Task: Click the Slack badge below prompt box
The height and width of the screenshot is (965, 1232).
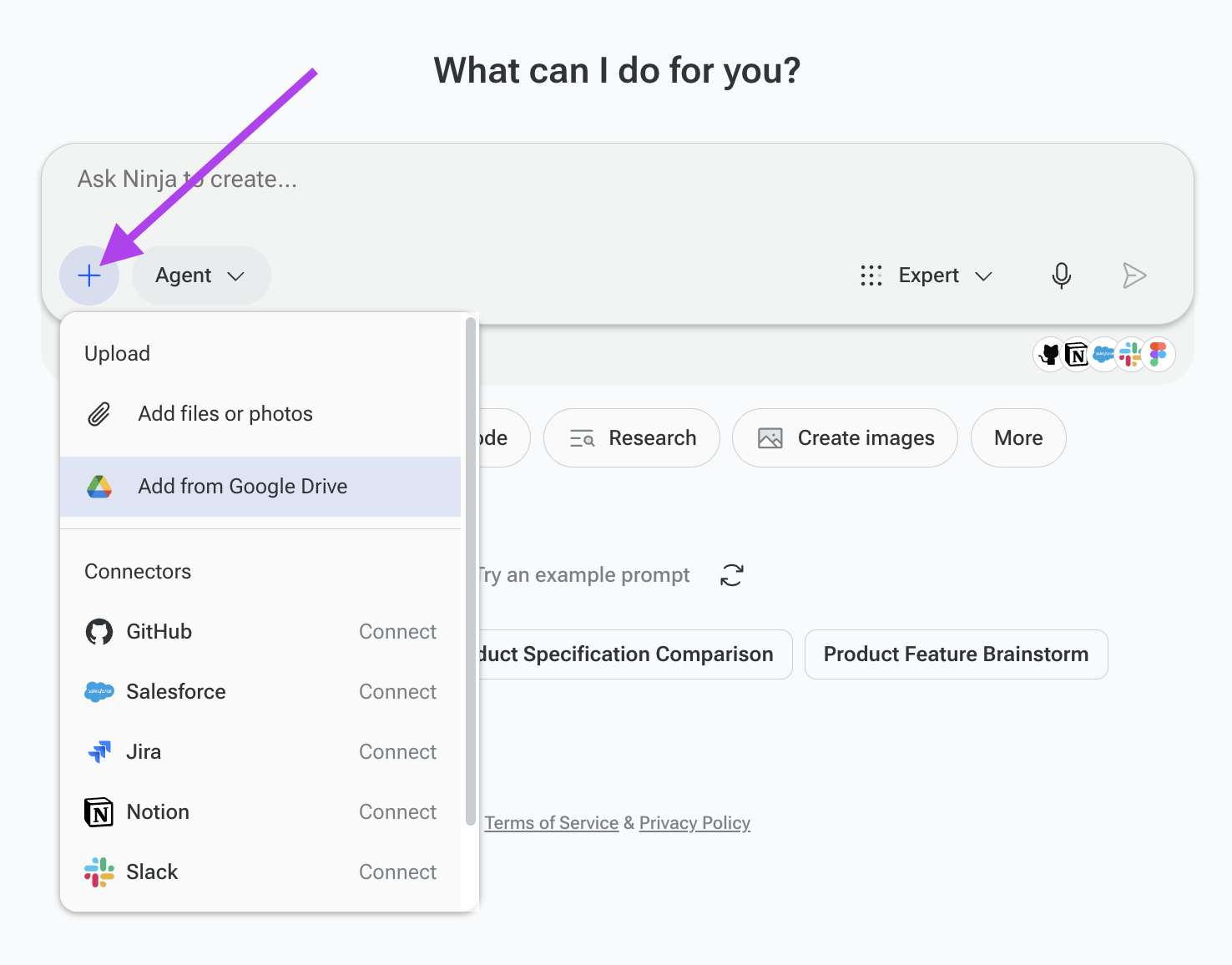Action: point(1131,355)
